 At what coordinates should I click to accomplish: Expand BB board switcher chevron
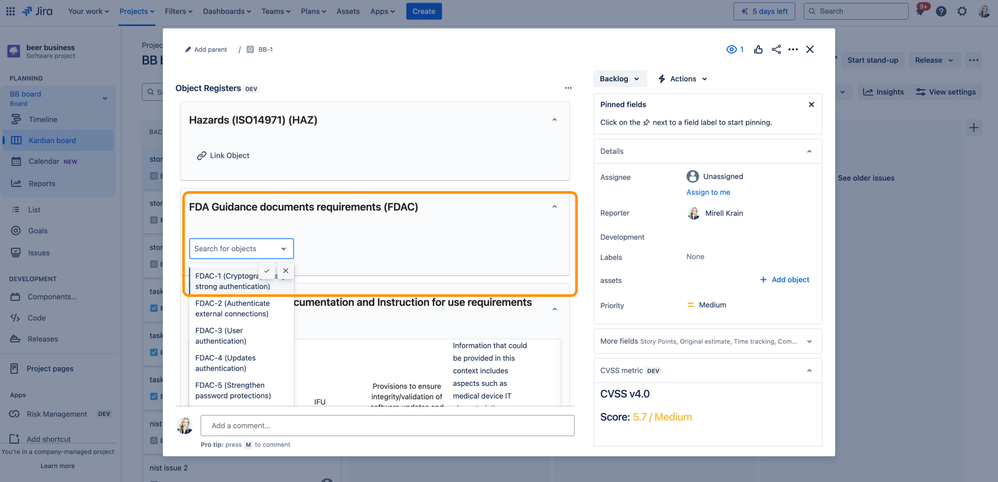[105, 98]
